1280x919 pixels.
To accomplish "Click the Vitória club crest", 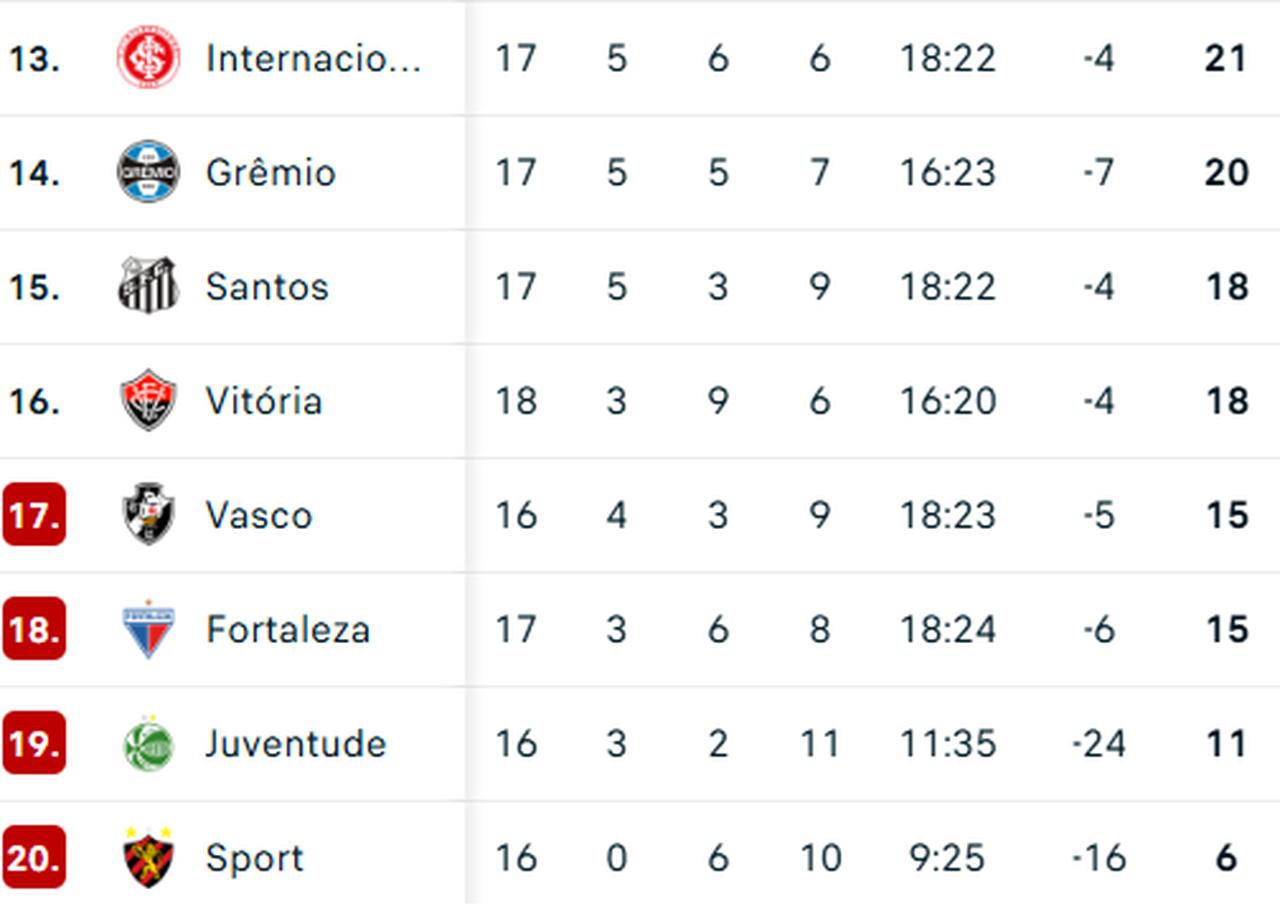I will click(x=148, y=400).
